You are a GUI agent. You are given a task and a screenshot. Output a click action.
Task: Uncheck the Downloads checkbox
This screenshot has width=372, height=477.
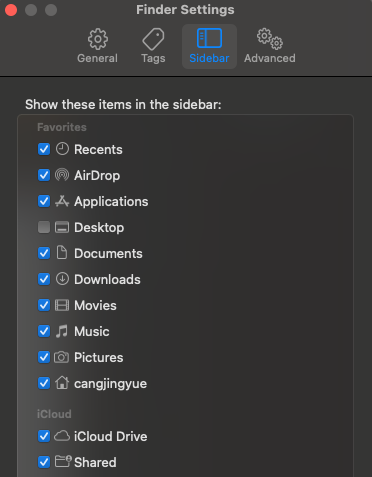(44, 279)
